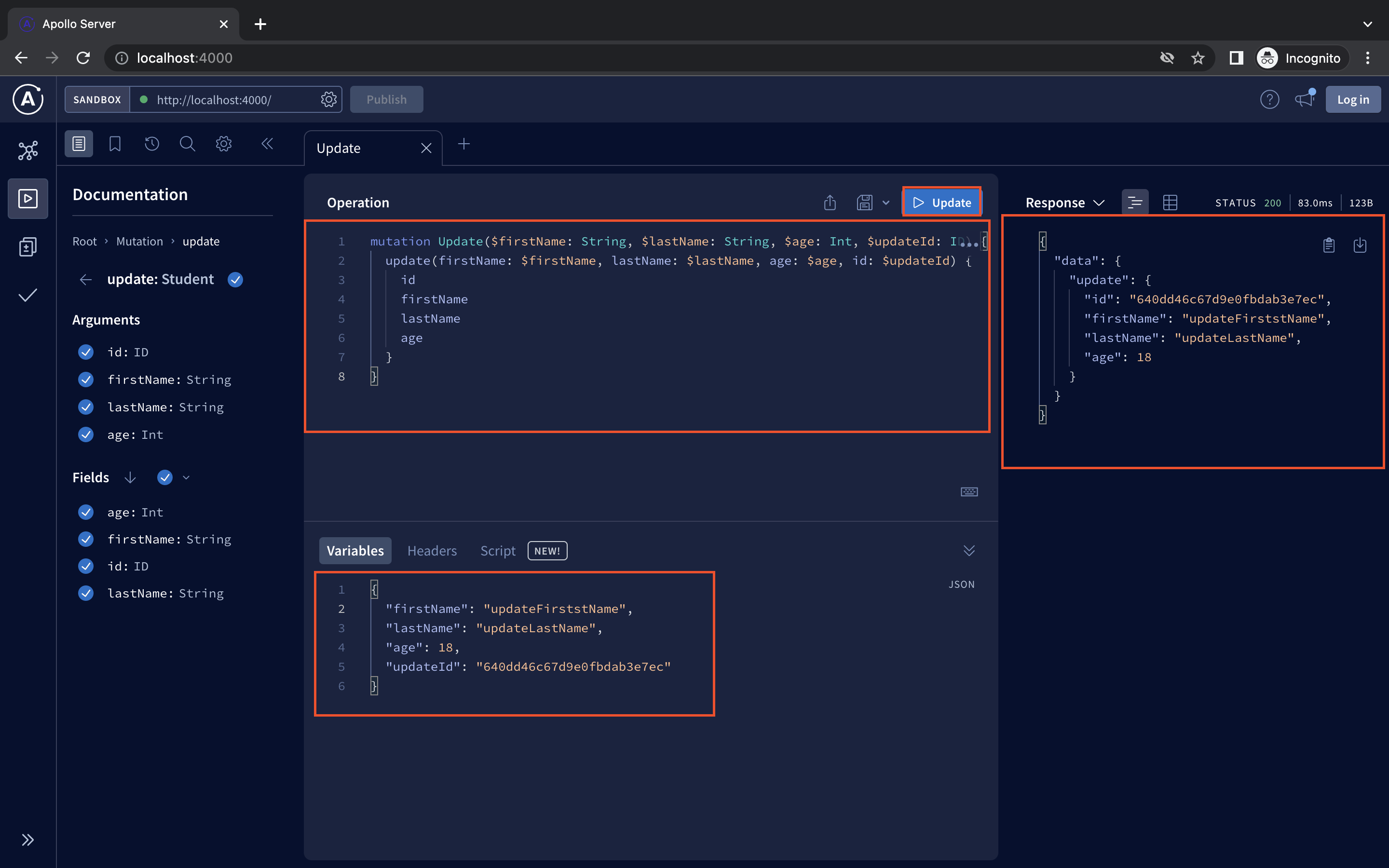Click the help question mark icon
The width and height of the screenshot is (1389, 868).
click(1269, 99)
